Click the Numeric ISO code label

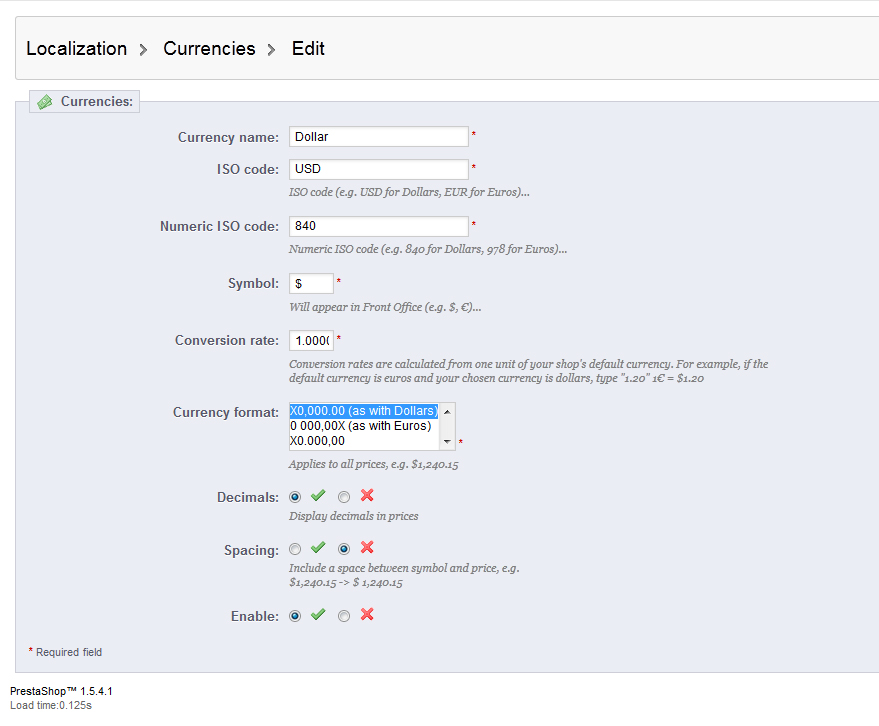click(x=219, y=226)
